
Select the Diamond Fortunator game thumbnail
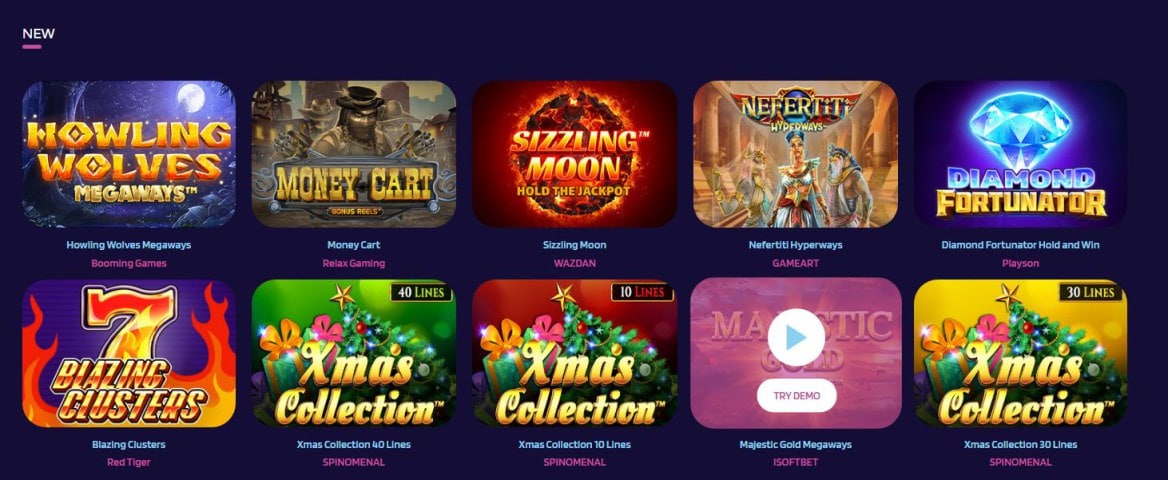pyautogui.click(x=1021, y=154)
